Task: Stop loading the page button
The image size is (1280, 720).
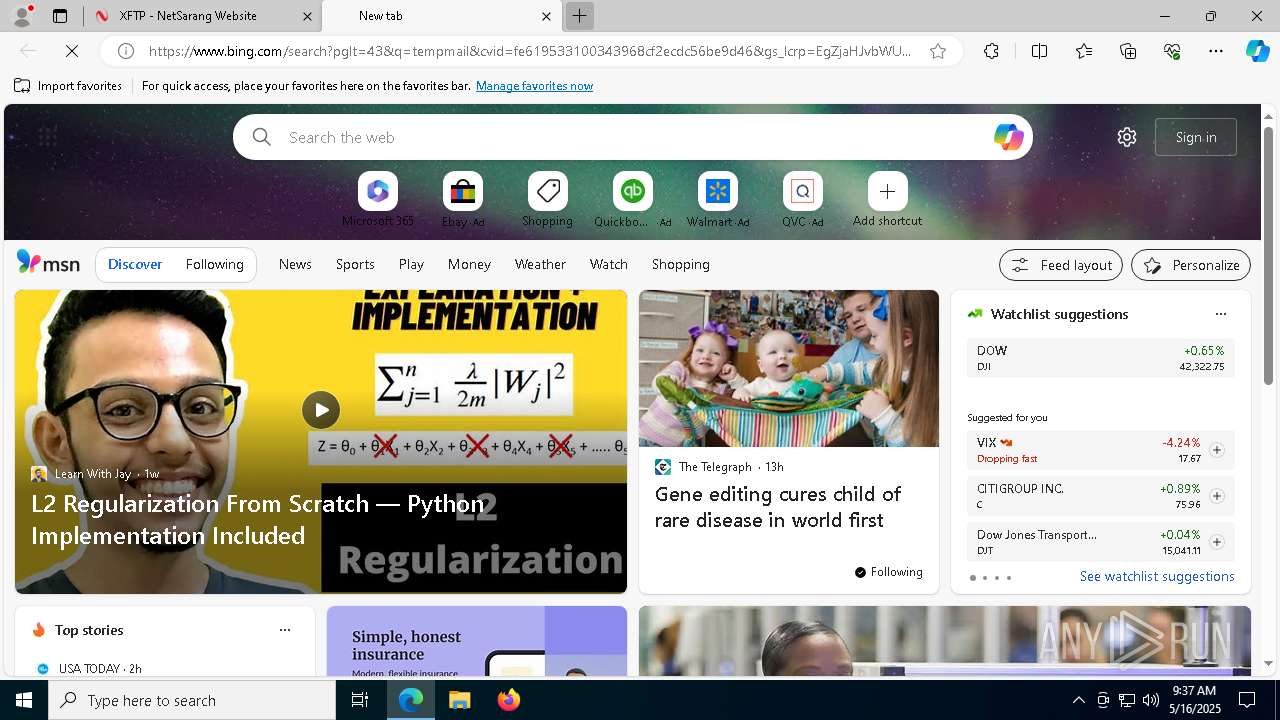Action: pos(72,51)
